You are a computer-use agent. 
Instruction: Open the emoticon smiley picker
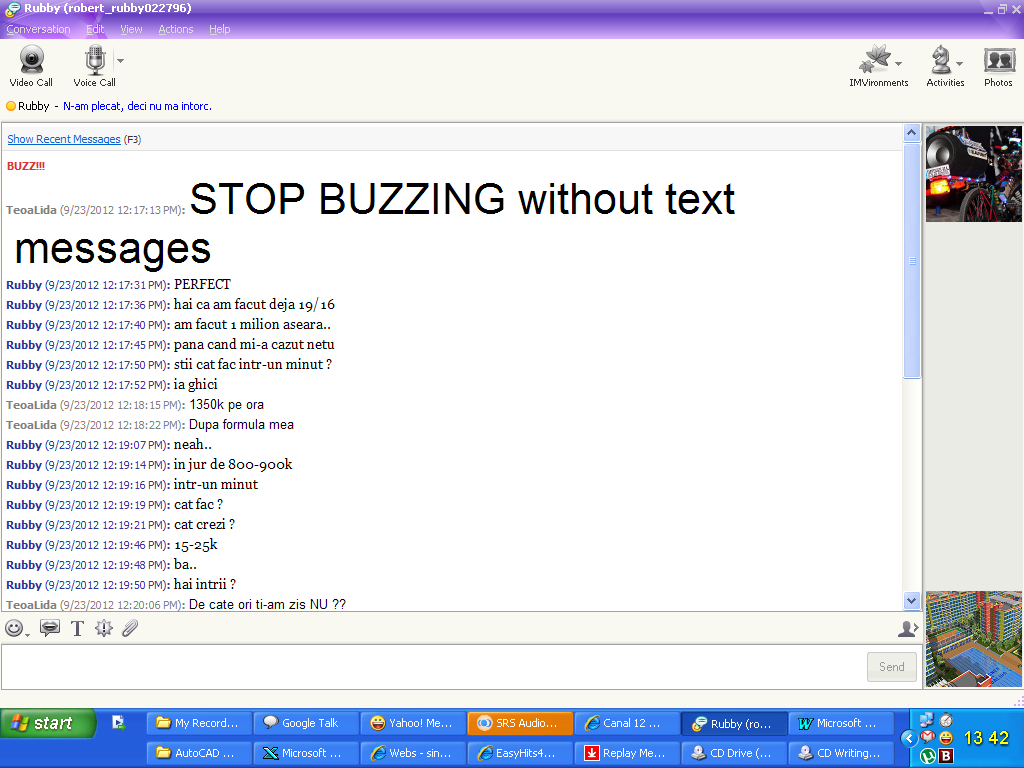[14, 628]
